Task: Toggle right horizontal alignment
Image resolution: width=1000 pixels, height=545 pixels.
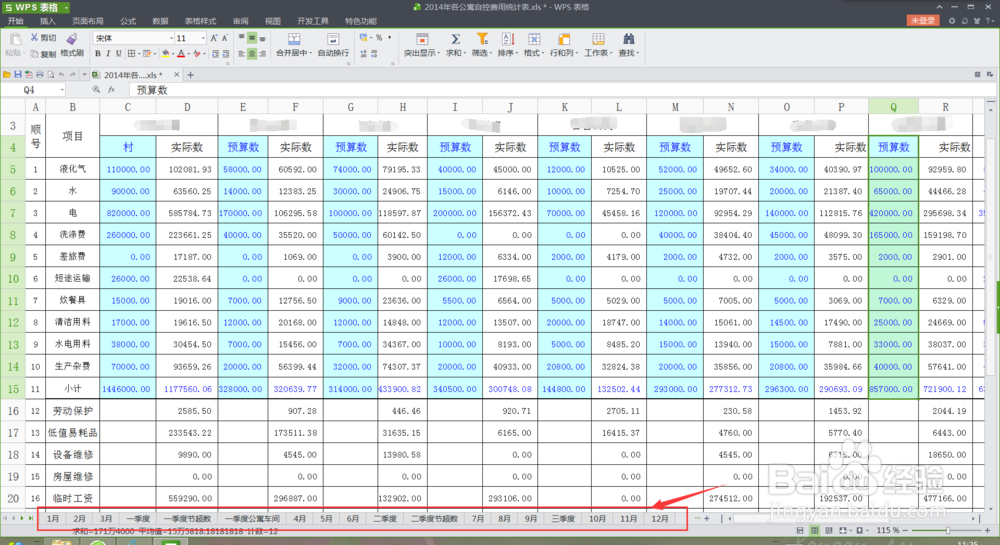Action: [x=262, y=54]
